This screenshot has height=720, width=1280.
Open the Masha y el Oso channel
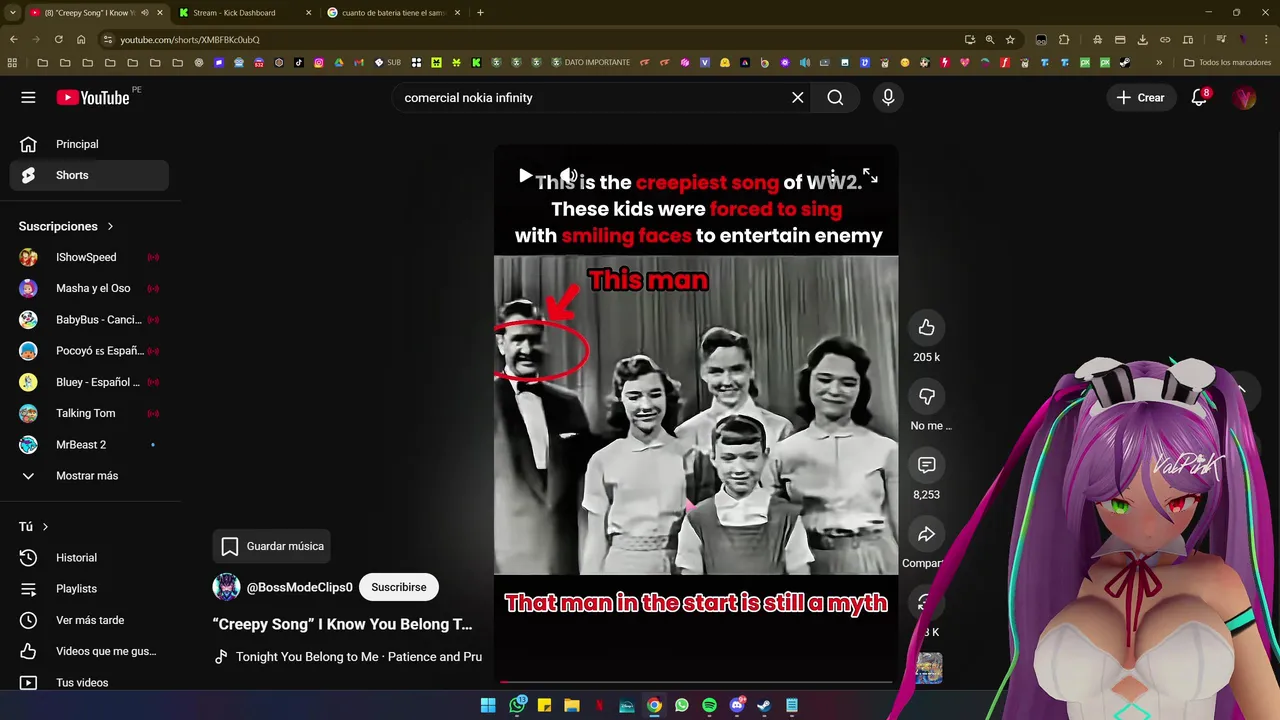(x=90, y=288)
